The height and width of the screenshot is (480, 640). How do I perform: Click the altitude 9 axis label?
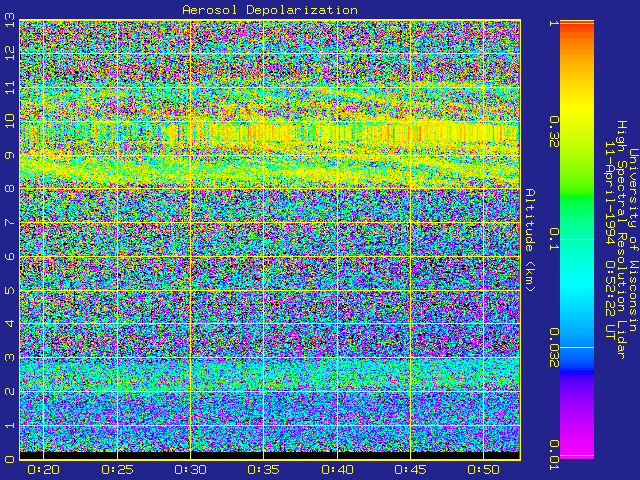pyautogui.click(x=10, y=155)
